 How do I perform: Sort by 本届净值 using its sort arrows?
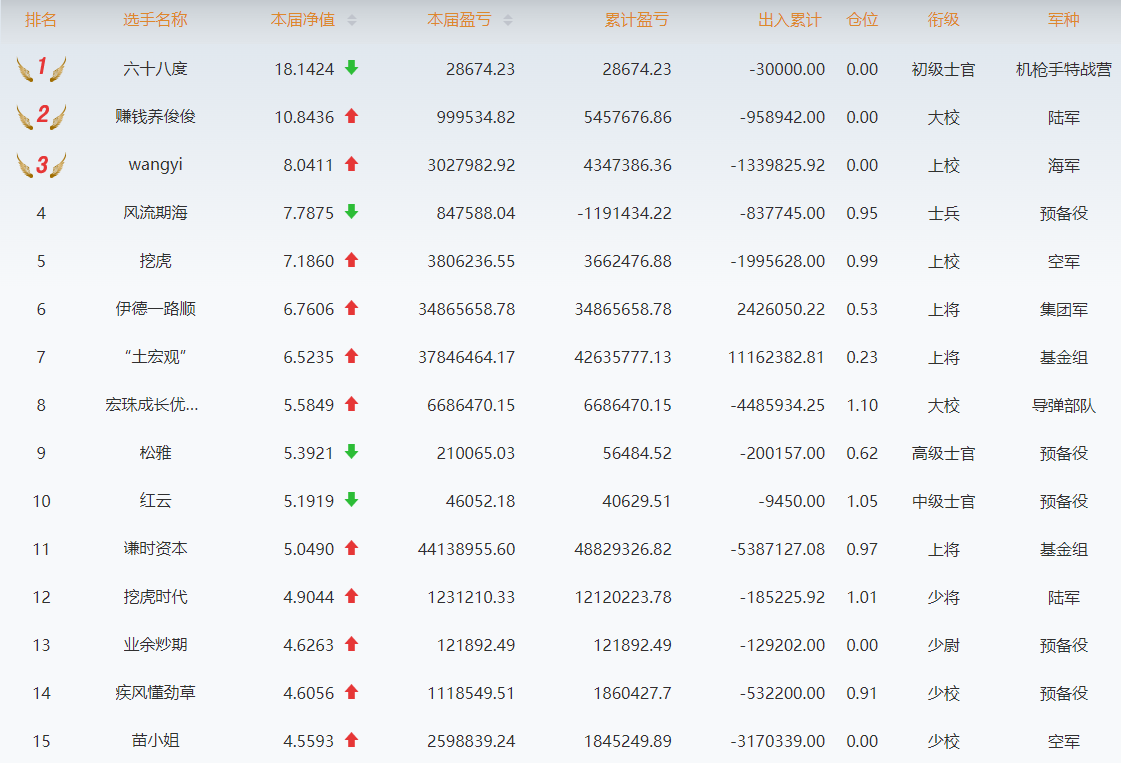(352, 21)
